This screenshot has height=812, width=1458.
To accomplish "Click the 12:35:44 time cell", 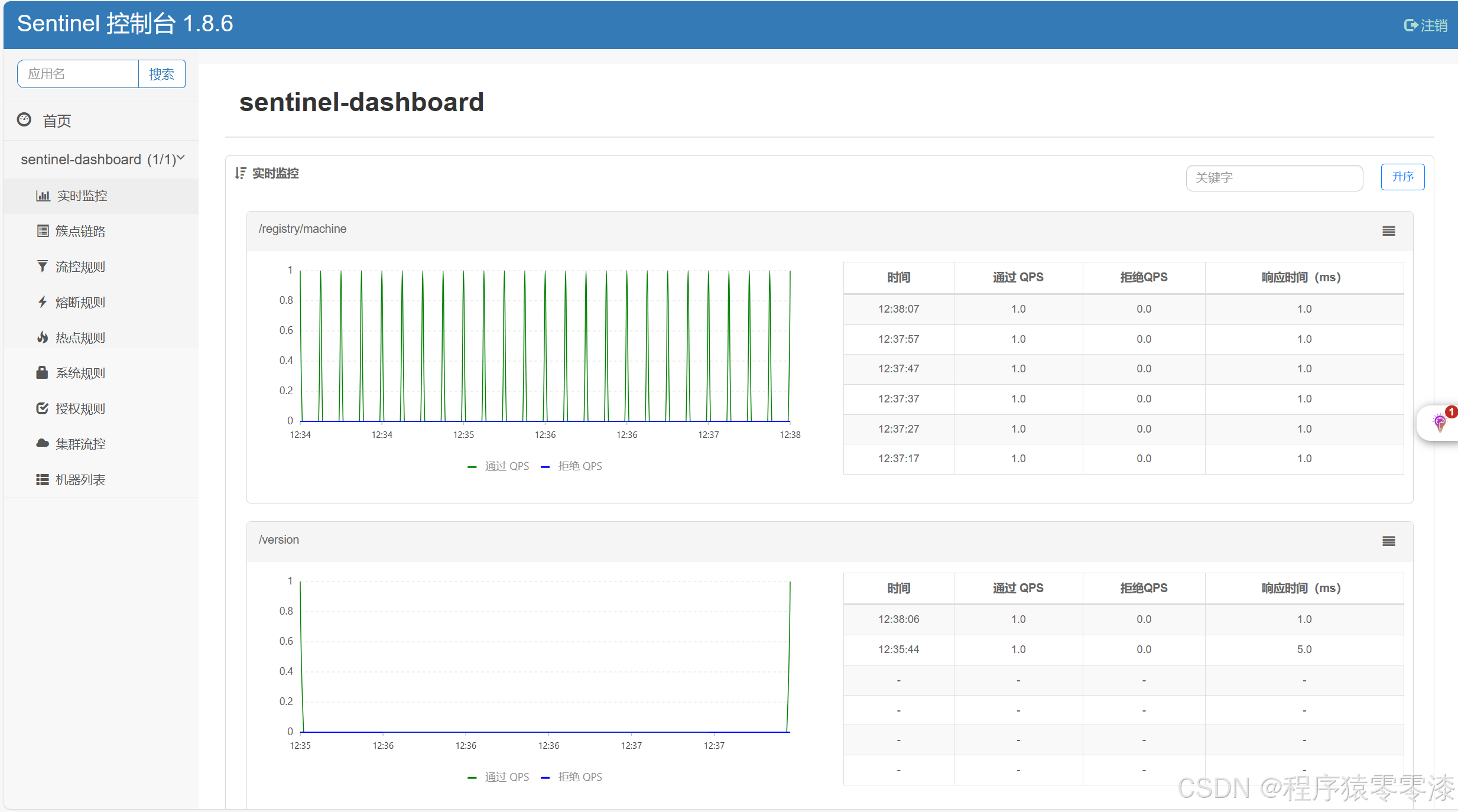I will [x=898, y=649].
